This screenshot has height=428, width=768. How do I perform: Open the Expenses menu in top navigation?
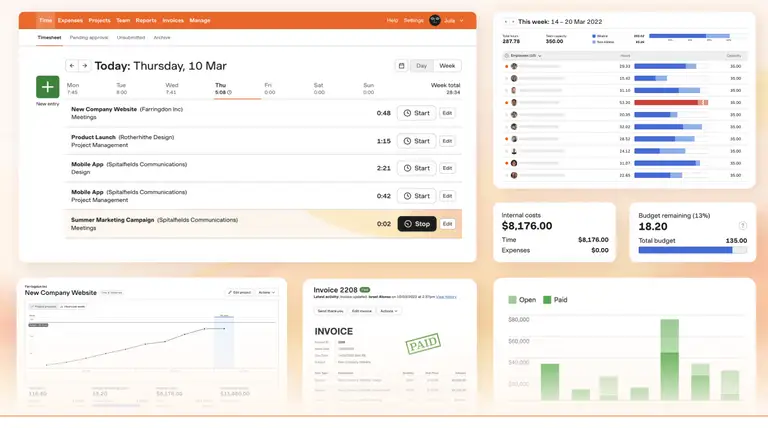(70, 20)
